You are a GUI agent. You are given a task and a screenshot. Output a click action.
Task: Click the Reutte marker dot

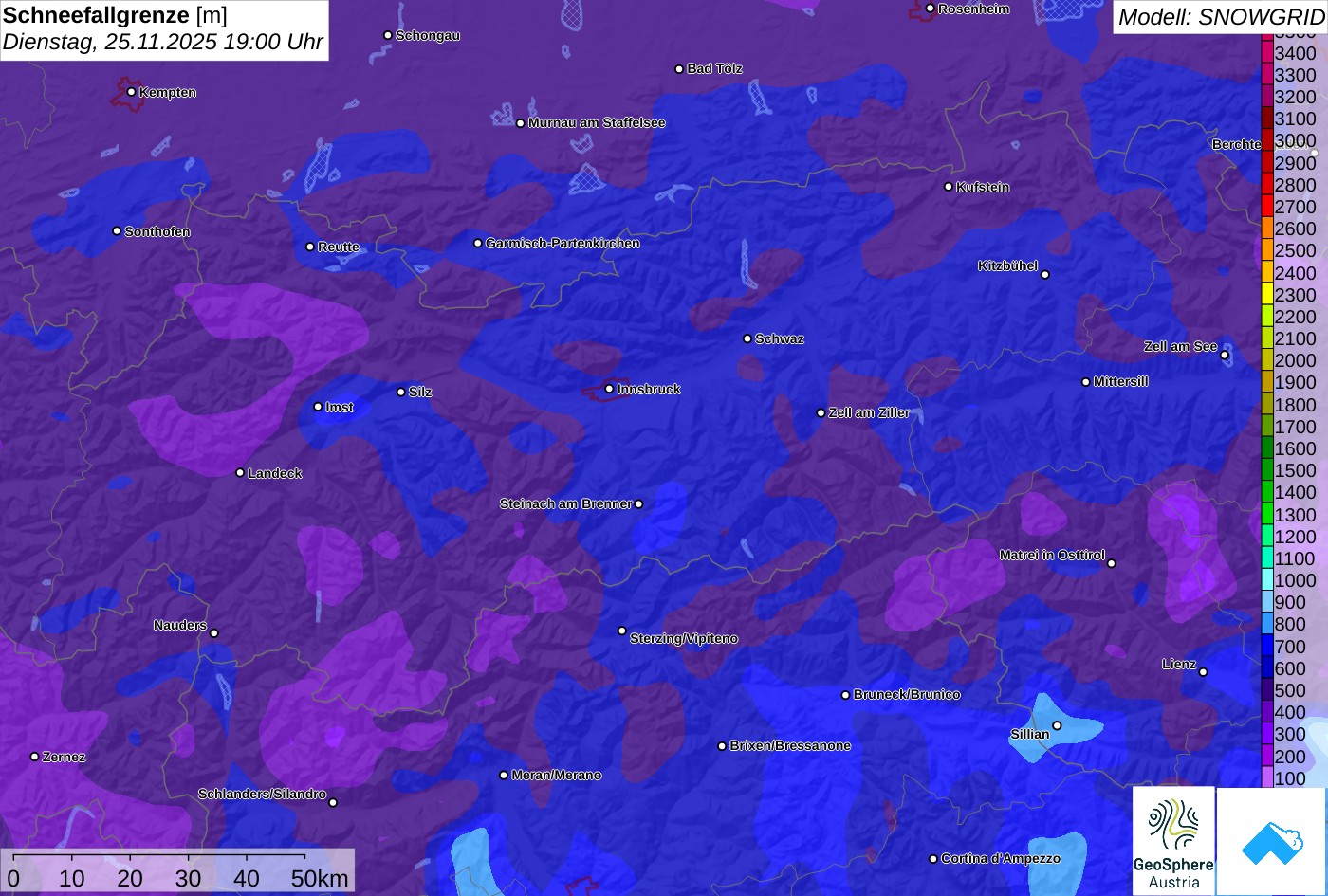(310, 247)
